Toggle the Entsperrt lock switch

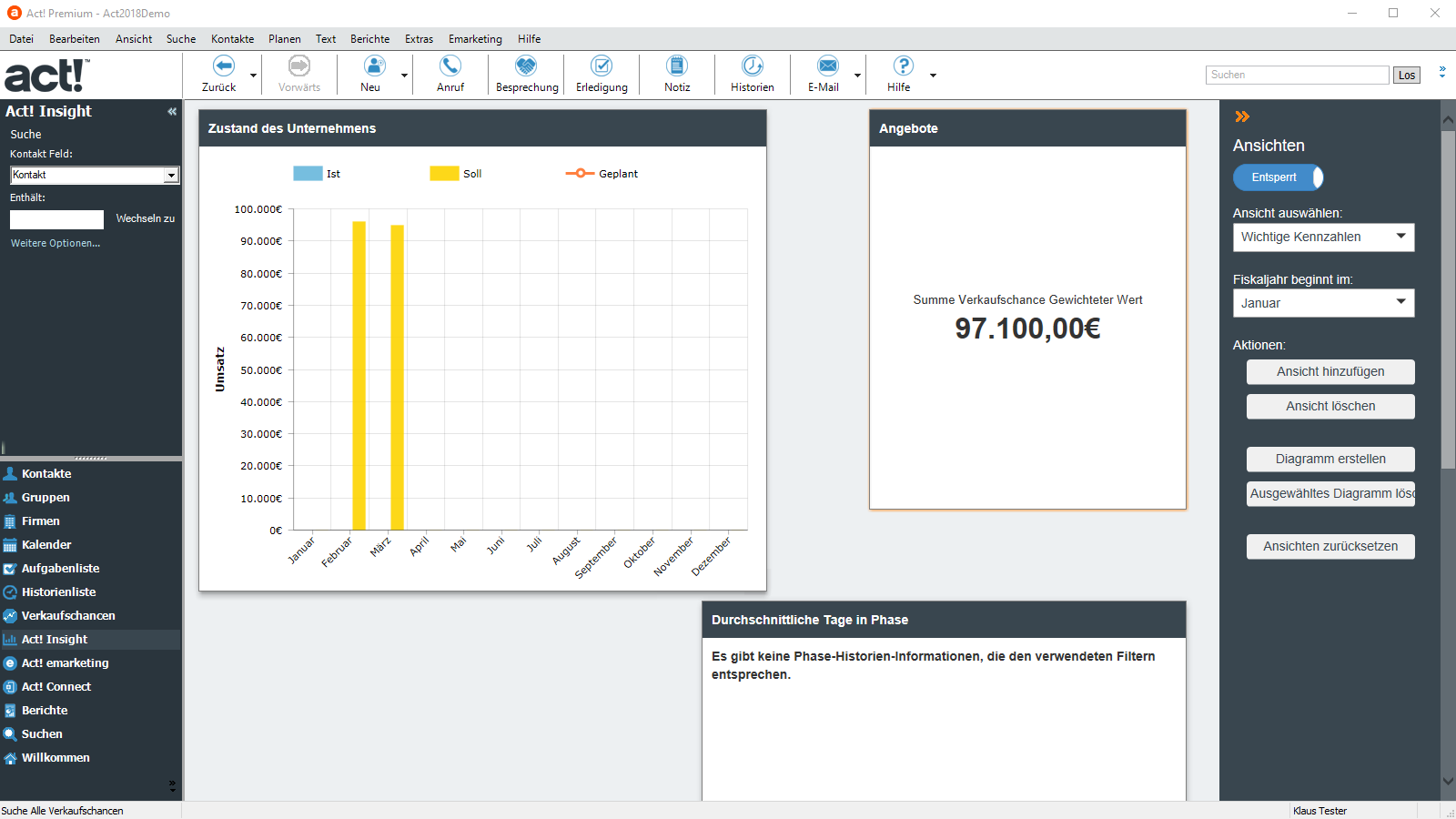tap(1278, 177)
